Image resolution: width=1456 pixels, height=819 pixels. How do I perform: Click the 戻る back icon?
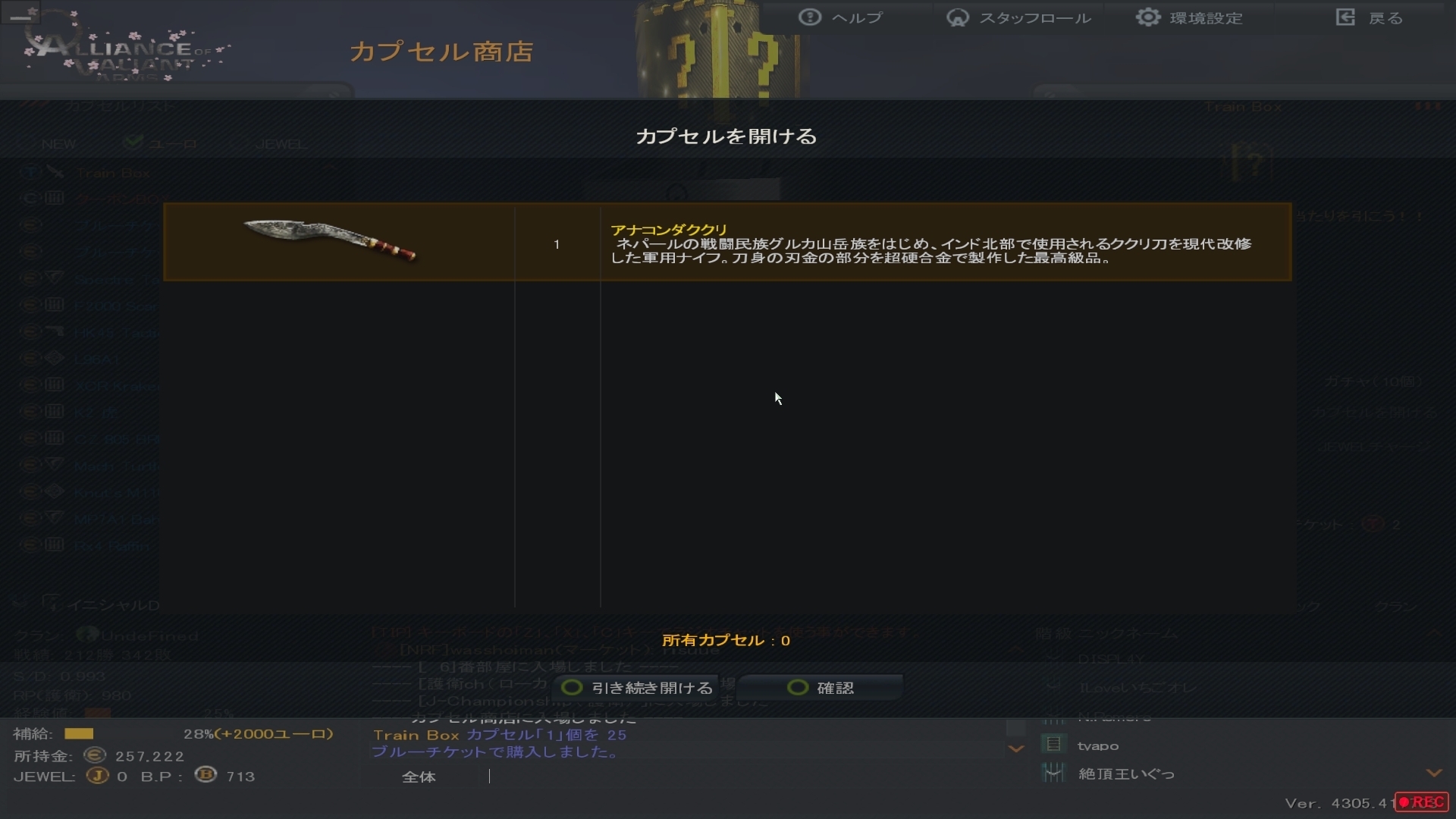(x=1345, y=17)
